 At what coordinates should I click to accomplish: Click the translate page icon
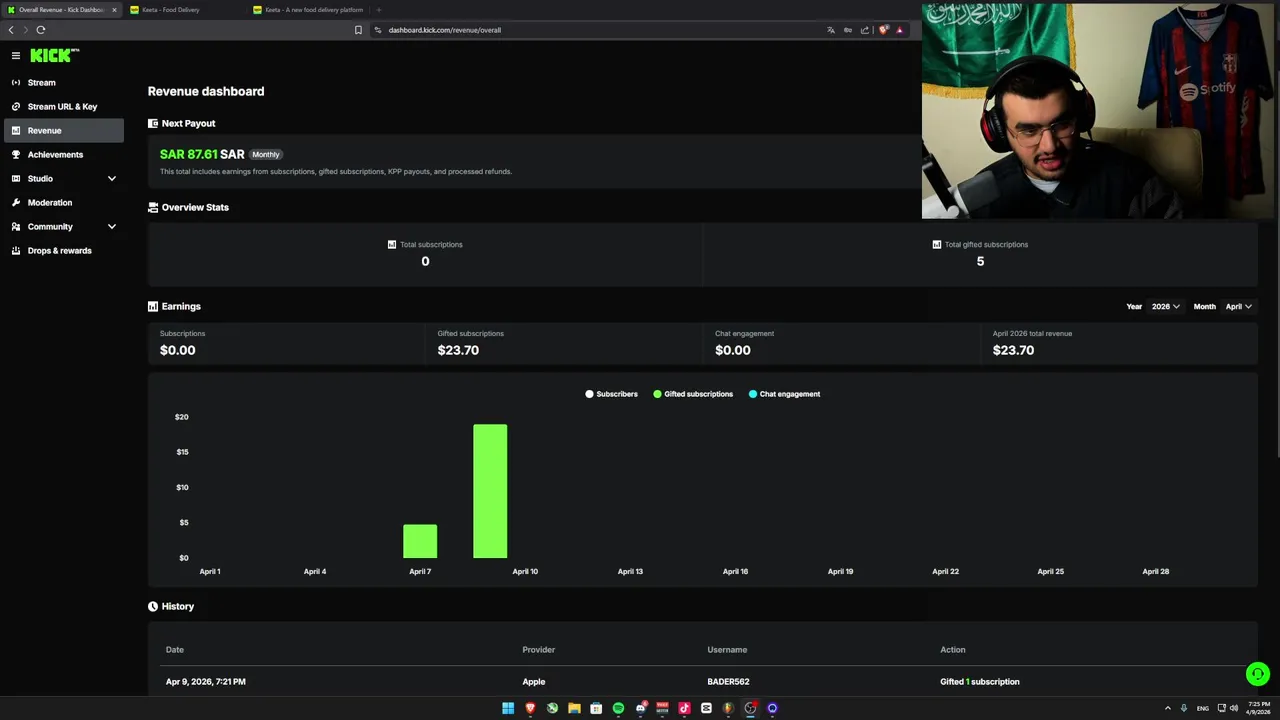(x=830, y=30)
